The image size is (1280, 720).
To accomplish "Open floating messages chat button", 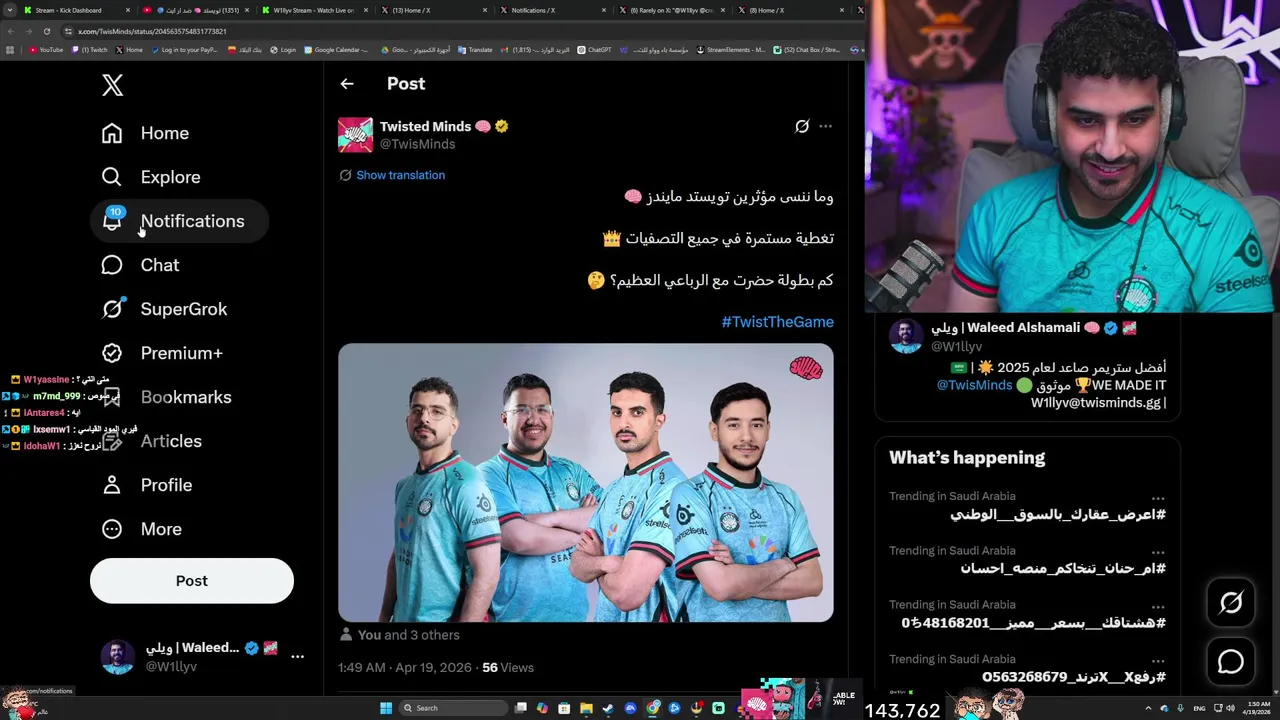I will click(1231, 662).
